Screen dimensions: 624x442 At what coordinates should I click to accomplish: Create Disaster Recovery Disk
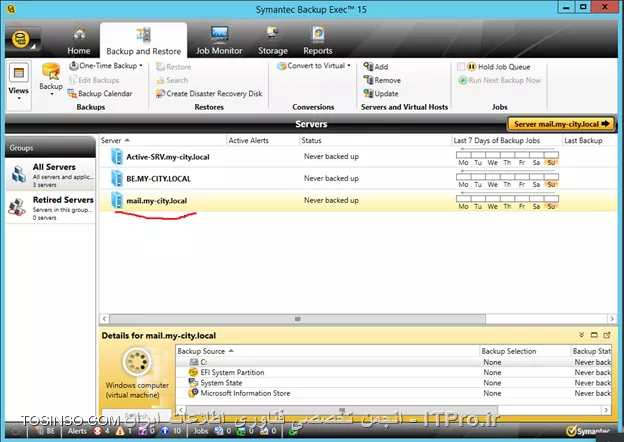209,93
